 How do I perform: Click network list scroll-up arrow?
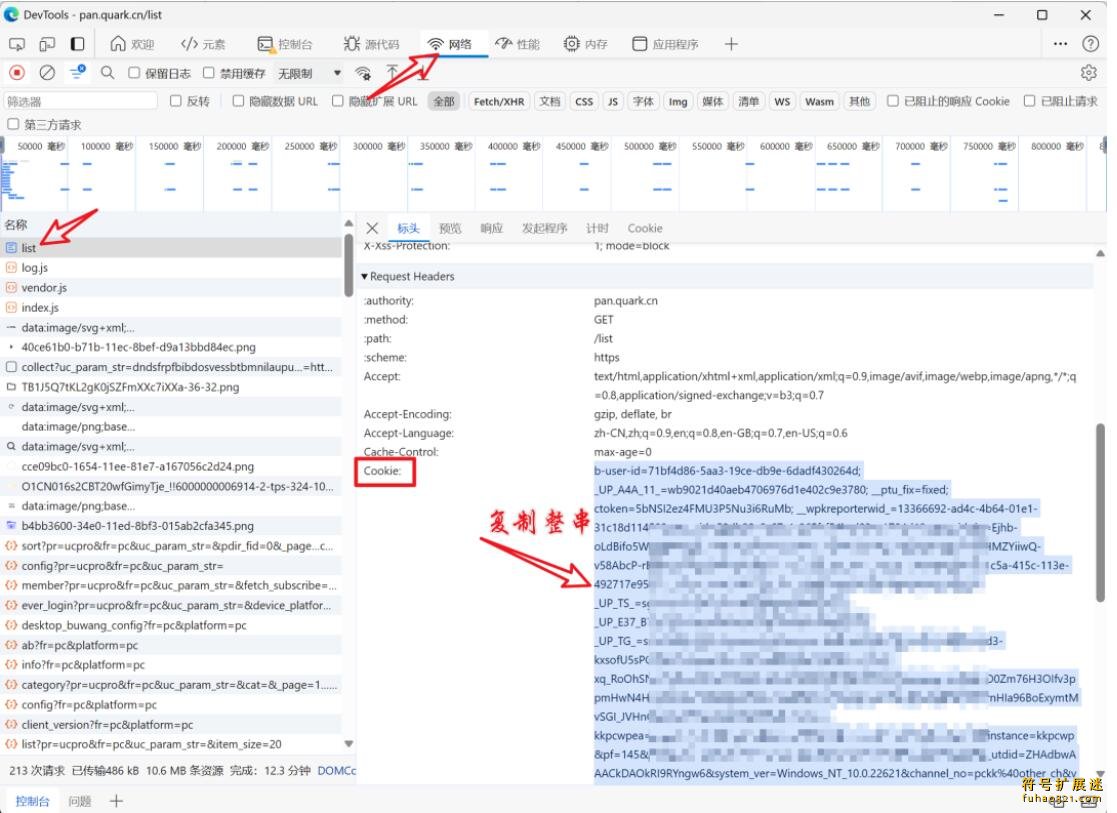[348, 224]
